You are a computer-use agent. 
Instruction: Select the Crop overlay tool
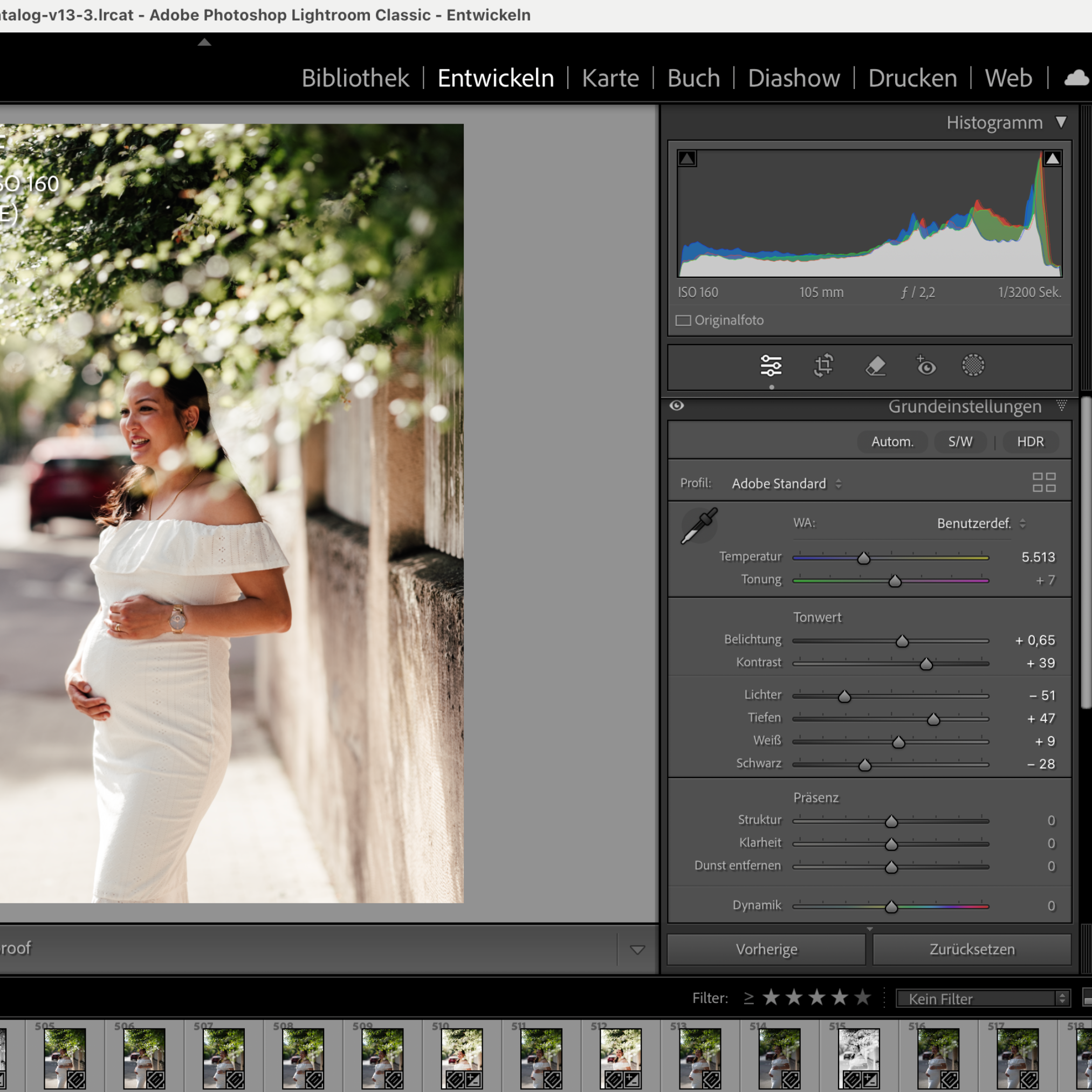(x=823, y=366)
